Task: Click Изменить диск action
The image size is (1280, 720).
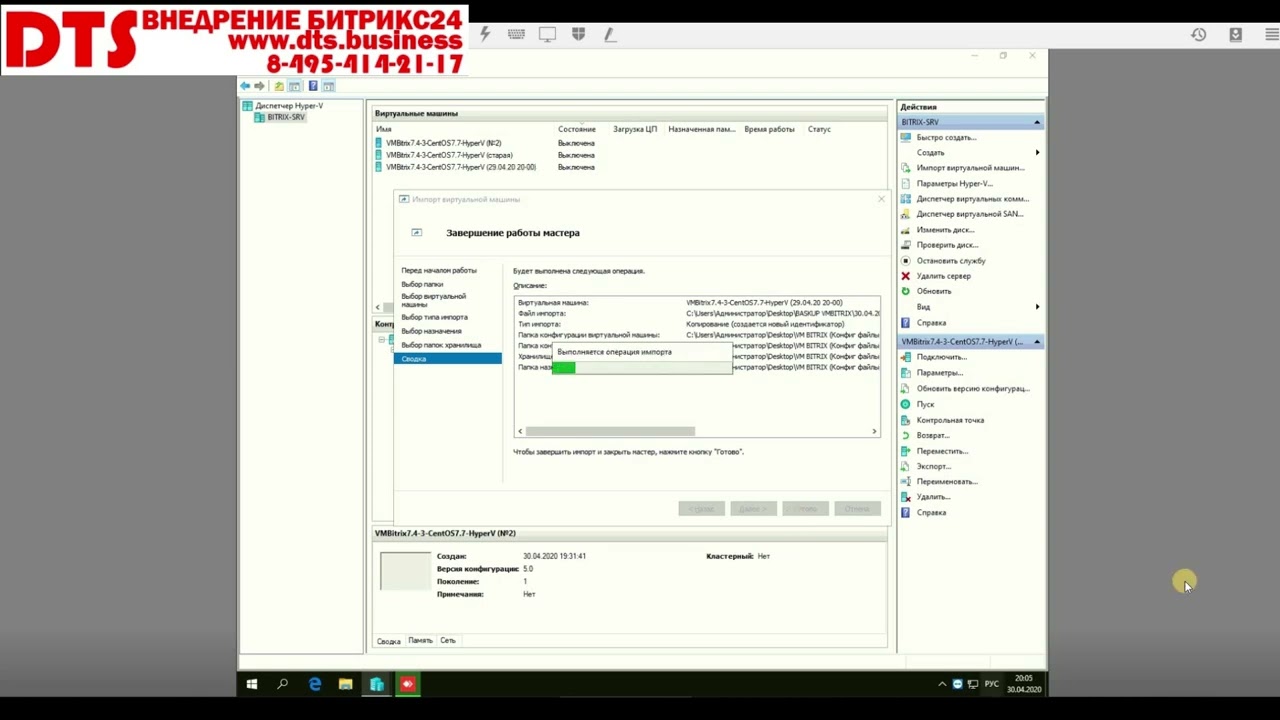Action: (x=945, y=230)
